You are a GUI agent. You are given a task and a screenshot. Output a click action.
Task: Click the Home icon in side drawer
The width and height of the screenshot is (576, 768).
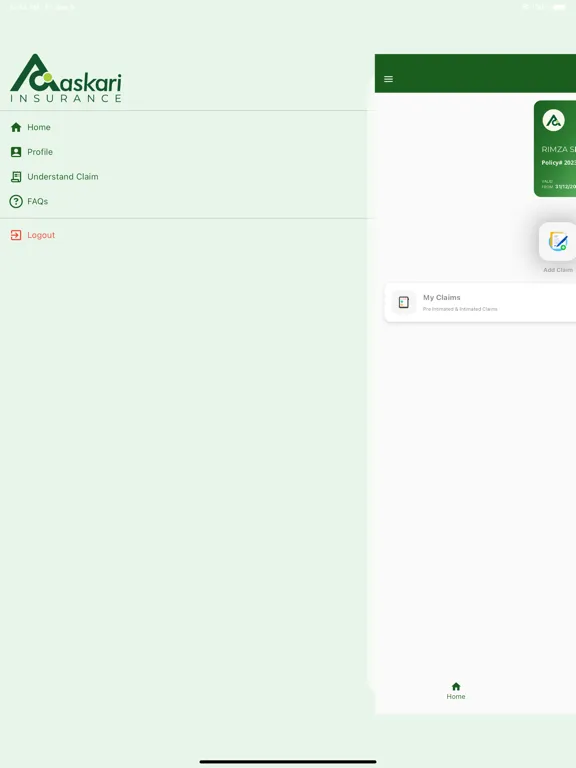(x=16, y=127)
